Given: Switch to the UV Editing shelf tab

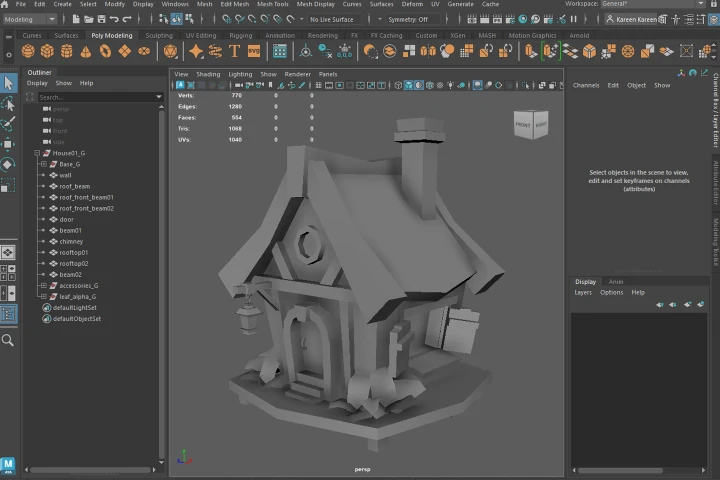Looking at the screenshot, I should pyautogui.click(x=201, y=35).
